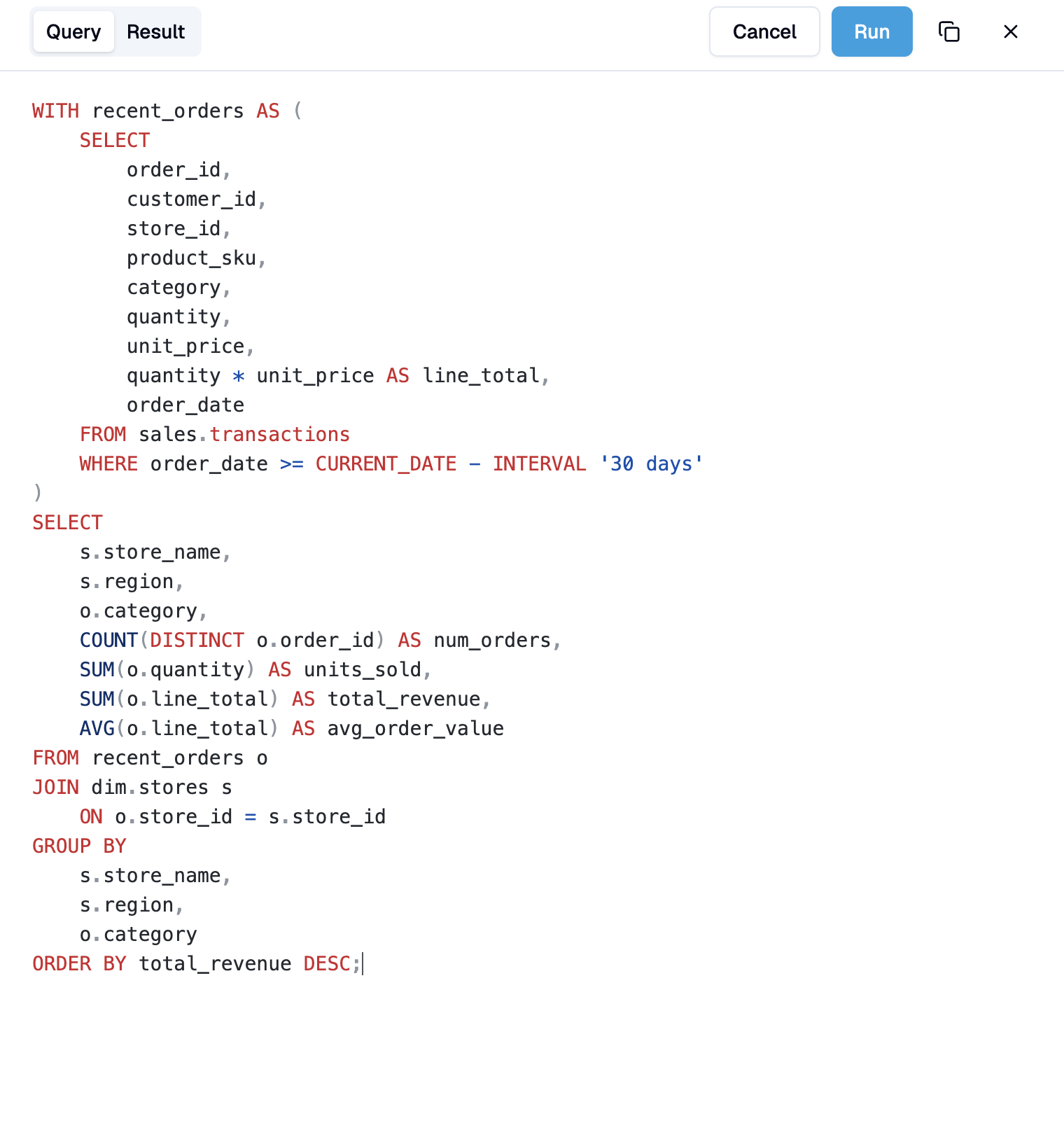
Task: Click the 'CURRENT_DATE' keyword
Action: 386,464
